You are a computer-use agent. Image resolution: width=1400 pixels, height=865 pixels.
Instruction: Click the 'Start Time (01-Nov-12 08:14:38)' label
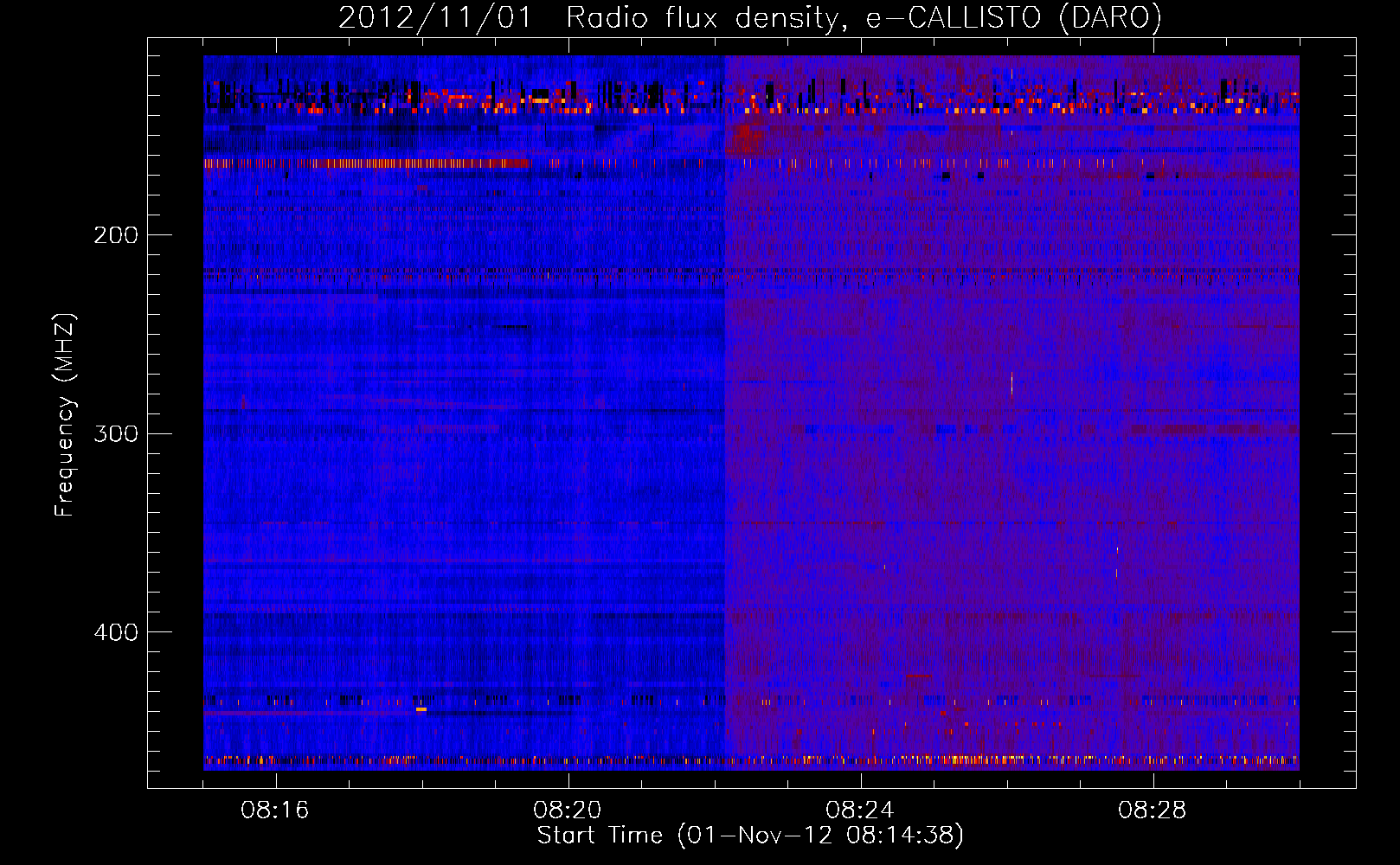(x=750, y=836)
